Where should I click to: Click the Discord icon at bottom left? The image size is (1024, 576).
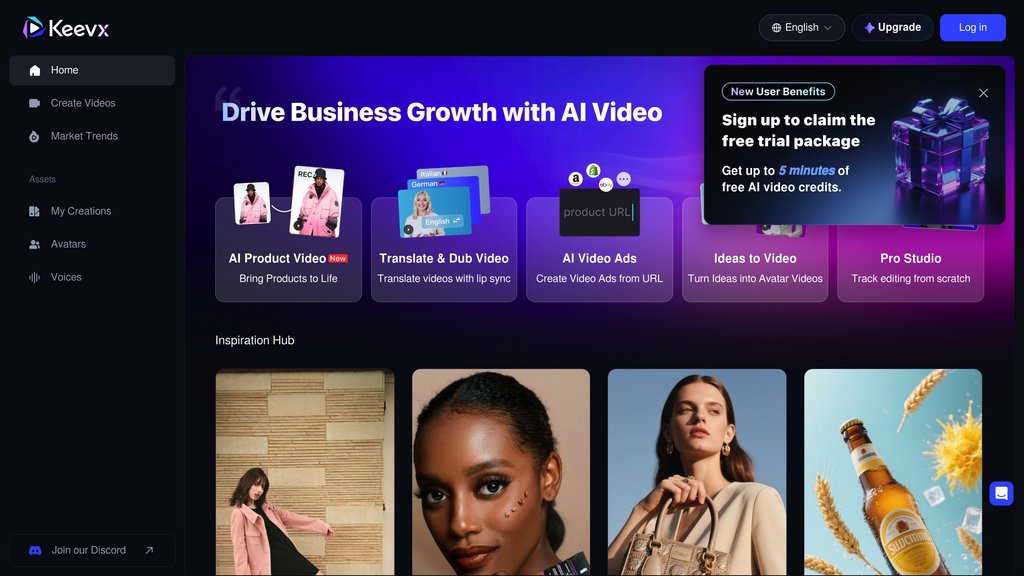pos(35,550)
